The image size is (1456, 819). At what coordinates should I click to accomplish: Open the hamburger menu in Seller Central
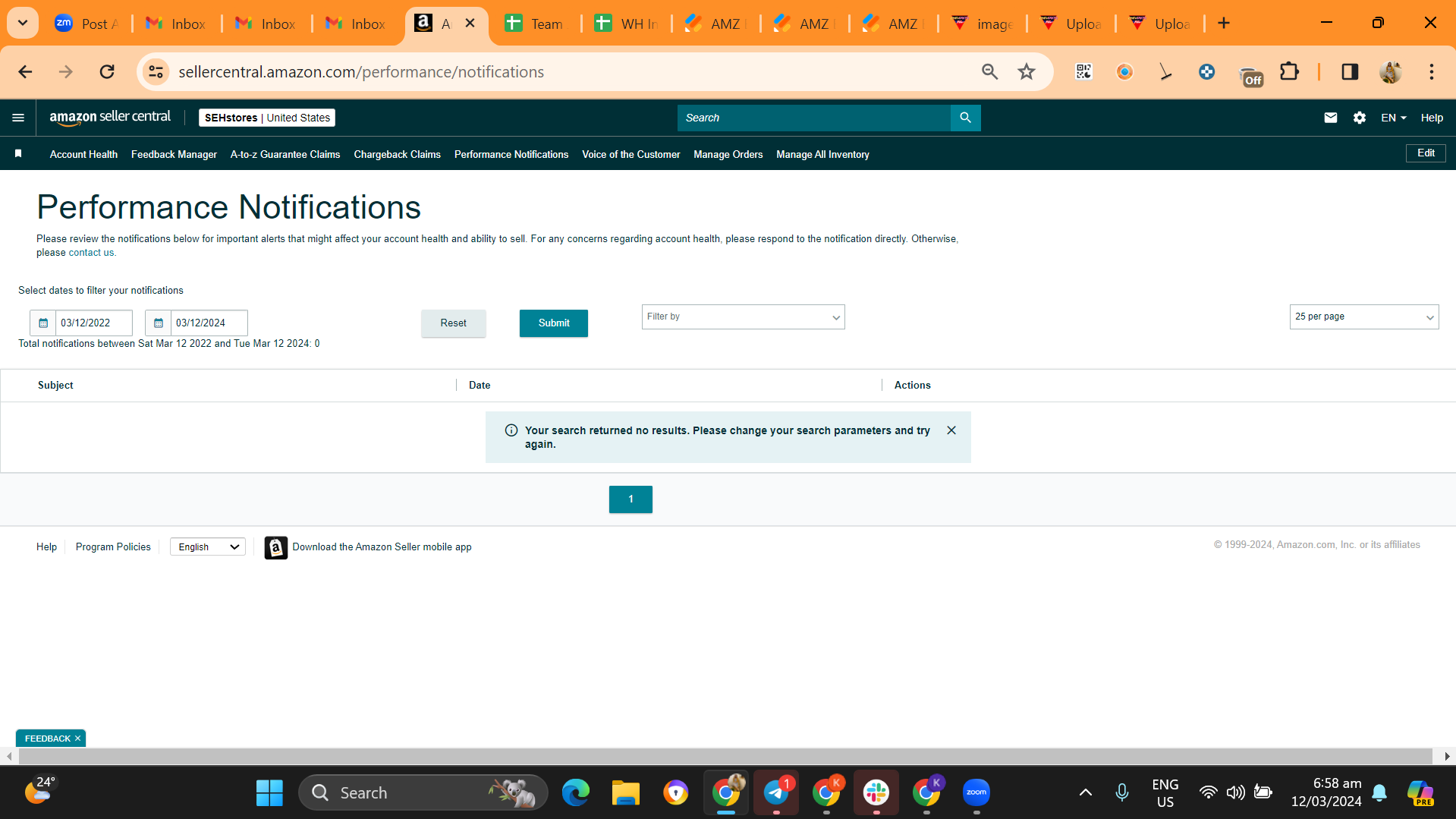tap(18, 118)
